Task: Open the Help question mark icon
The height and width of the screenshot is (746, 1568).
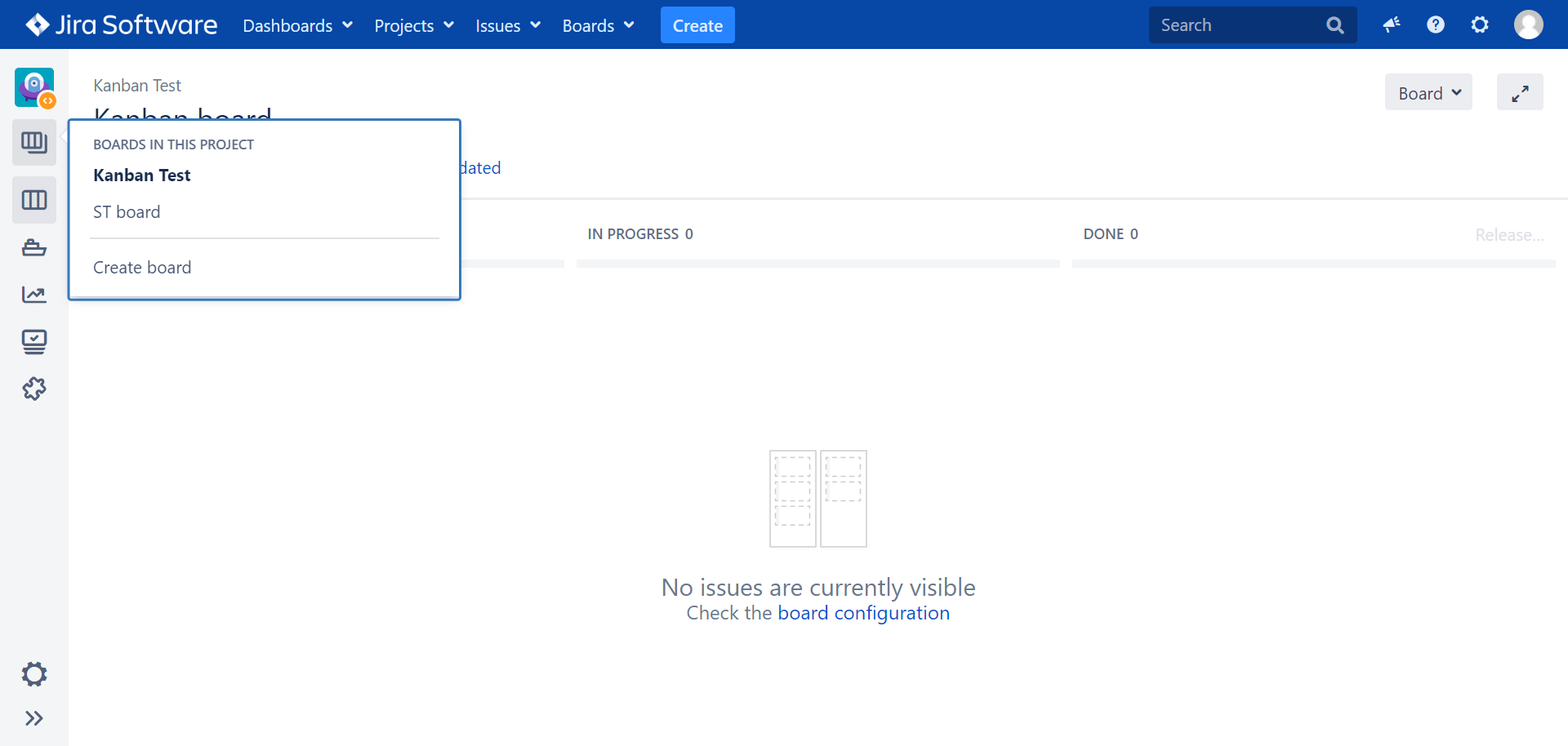Action: click(x=1436, y=25)
